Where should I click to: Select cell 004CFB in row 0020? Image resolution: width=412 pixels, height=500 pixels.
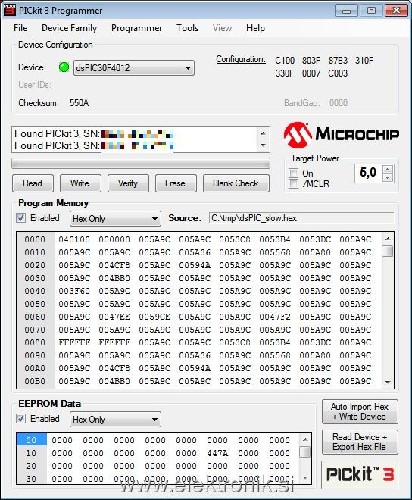[x=114, y=265]
